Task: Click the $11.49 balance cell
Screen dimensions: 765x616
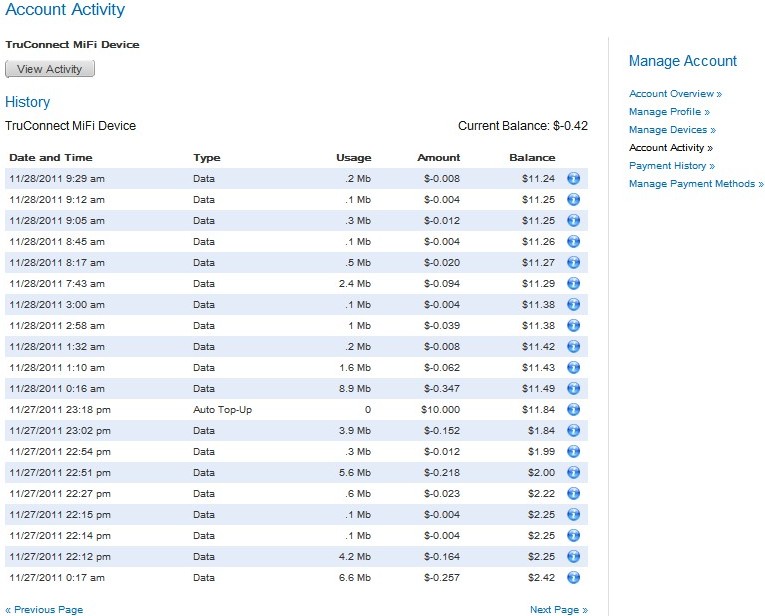Action: pos(539,389)
